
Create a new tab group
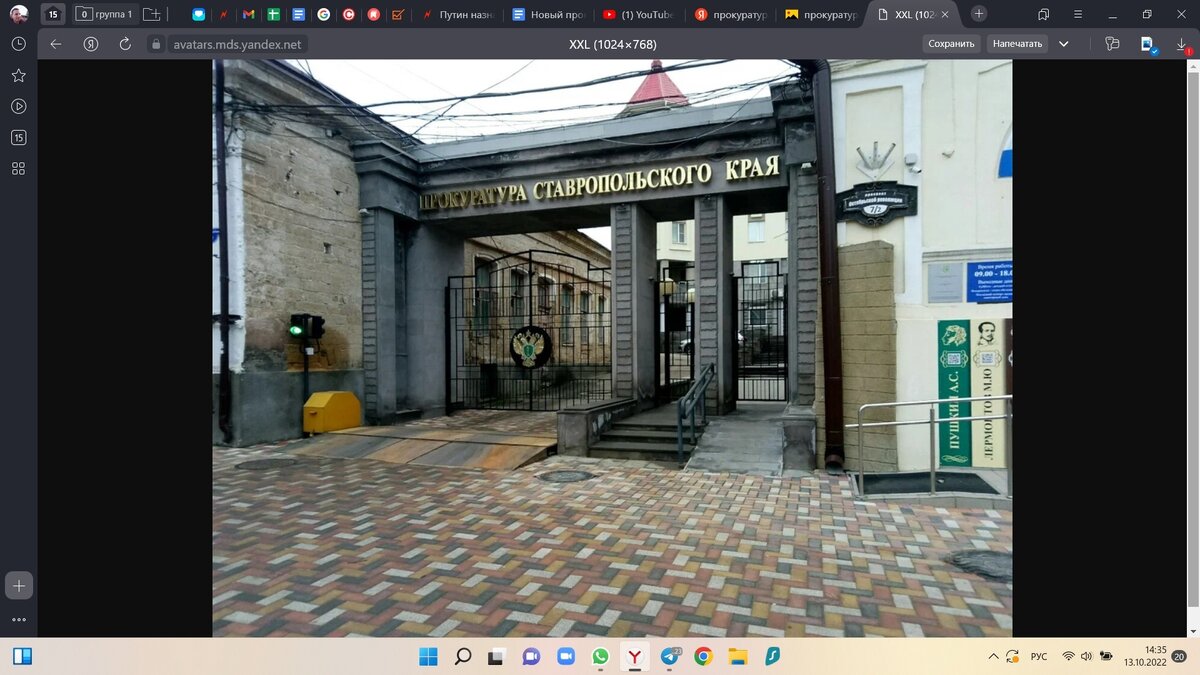click(x=152, y=14)
